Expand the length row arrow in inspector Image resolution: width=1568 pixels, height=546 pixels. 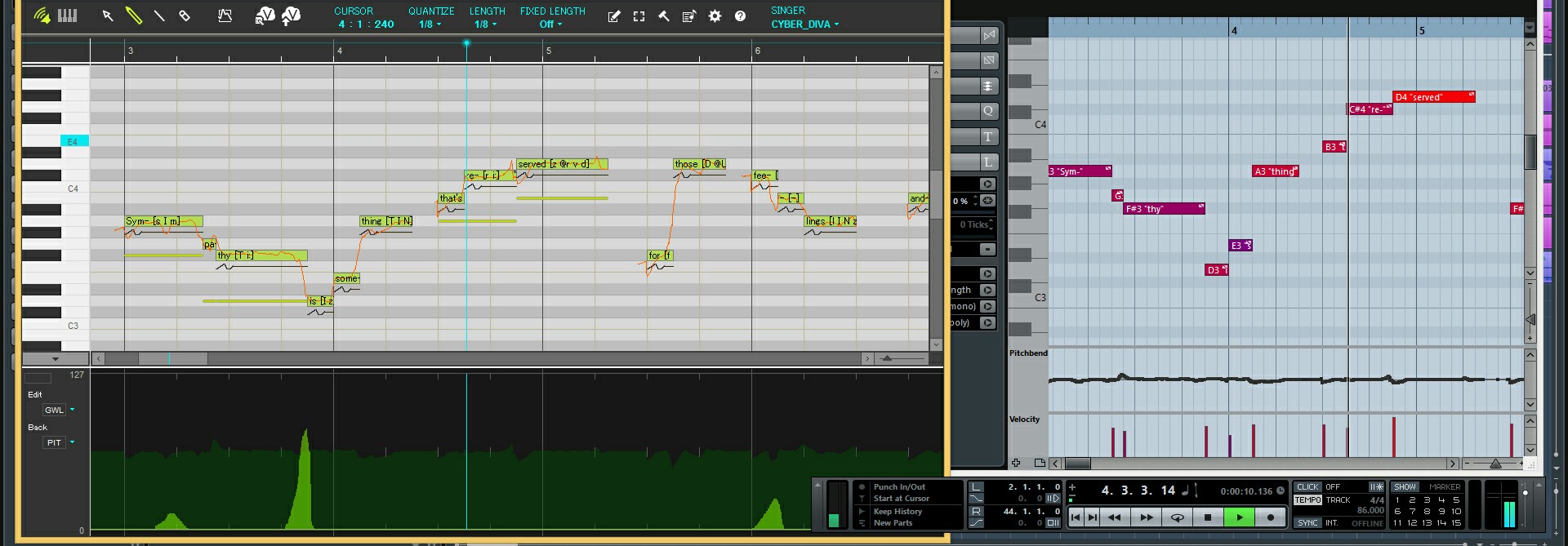tap(987, 290)
